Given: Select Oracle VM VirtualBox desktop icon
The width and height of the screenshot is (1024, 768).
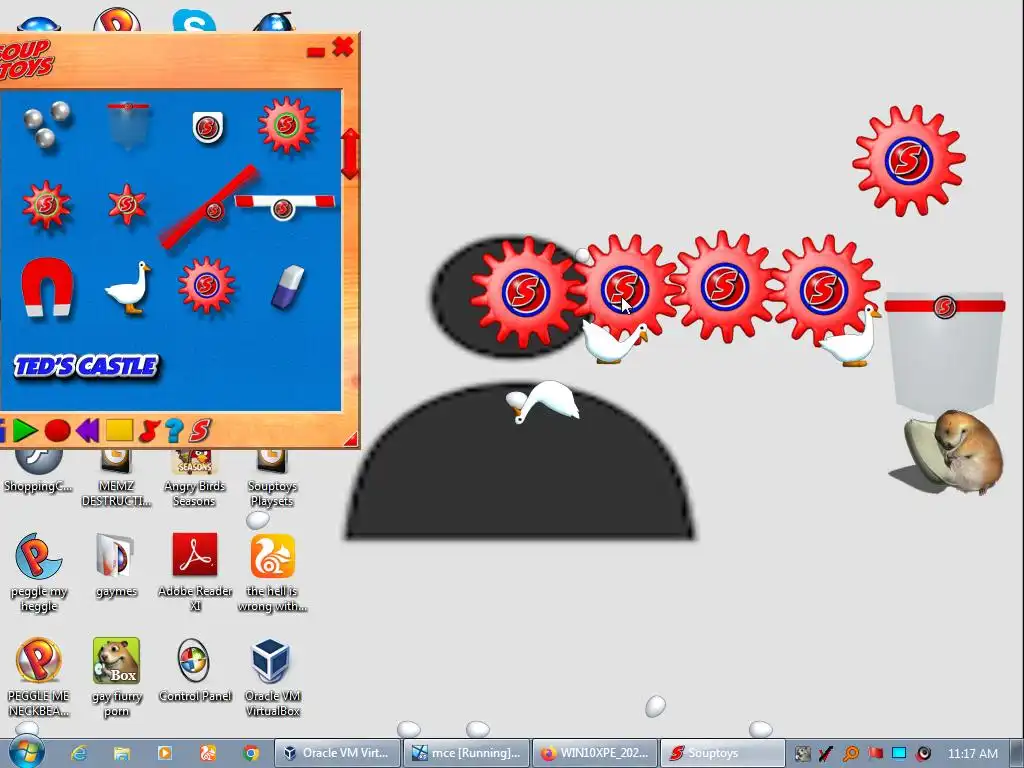Looking at the screenshot, I should point(272,677).
